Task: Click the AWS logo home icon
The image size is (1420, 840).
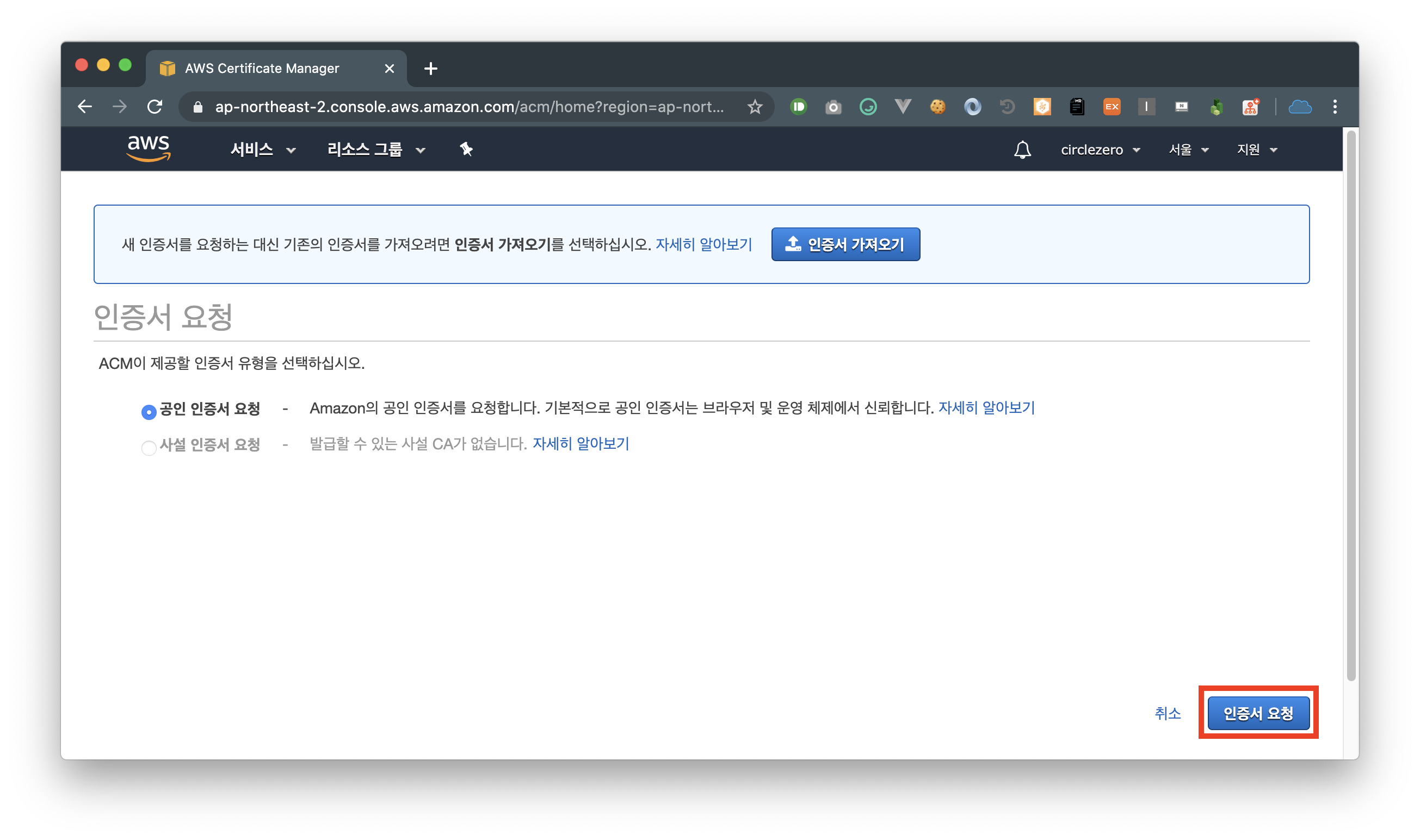Action: [149, 149]
